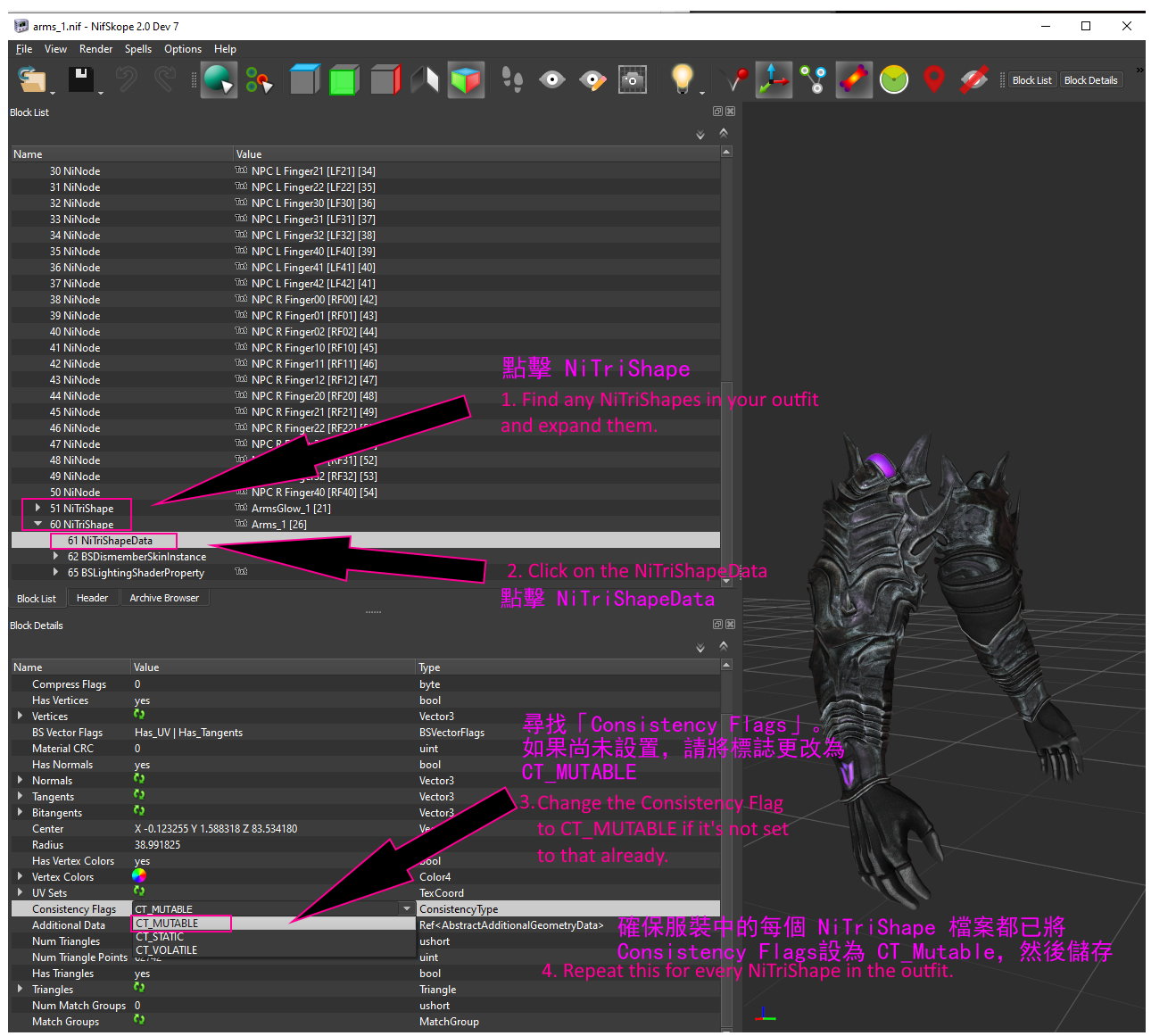Toggle the Show Nodes button
The width and height of the screenshot is (1176, 1036).
tap(813, 80)
